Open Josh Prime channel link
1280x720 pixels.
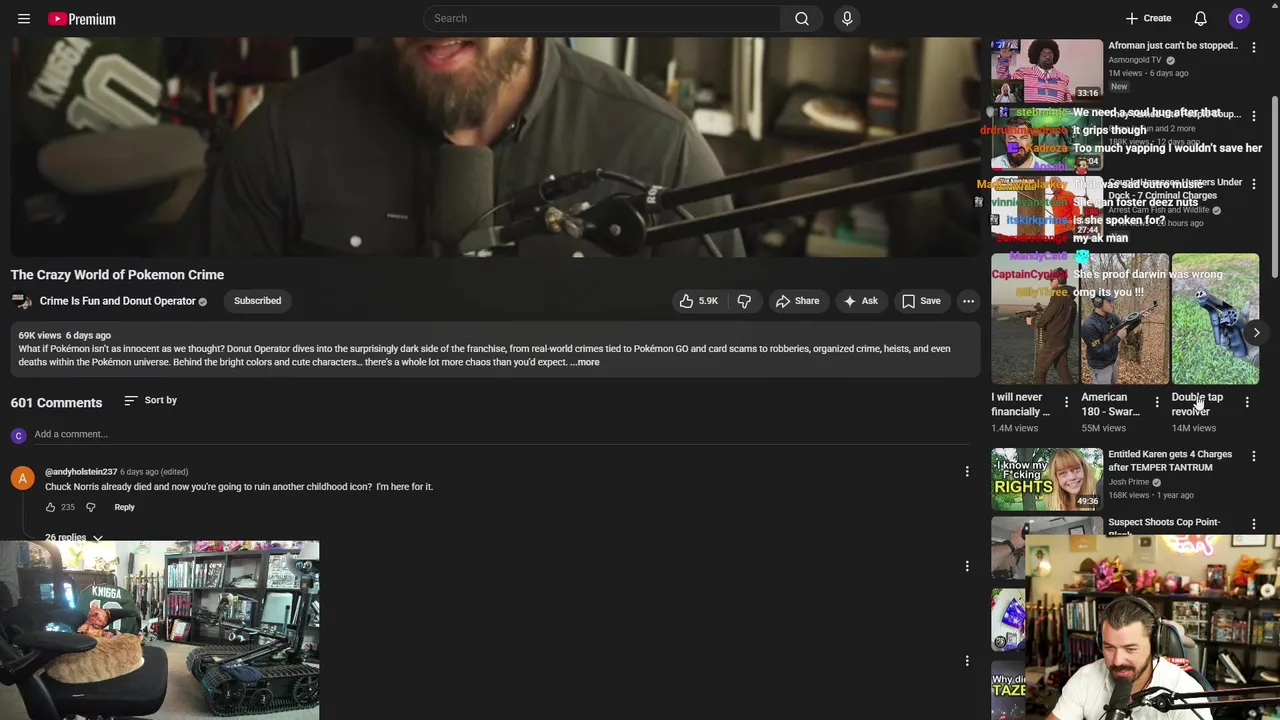[x=1129, y=482]
